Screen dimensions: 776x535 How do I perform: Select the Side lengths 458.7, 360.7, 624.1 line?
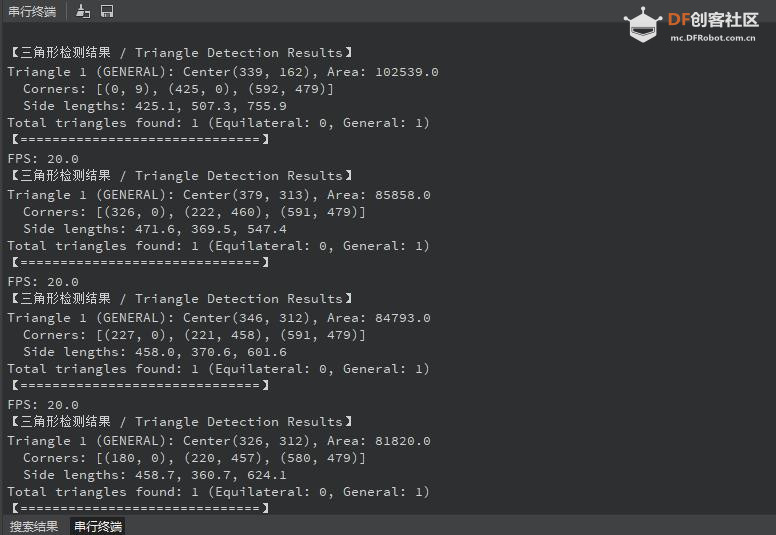click(155, 475)
